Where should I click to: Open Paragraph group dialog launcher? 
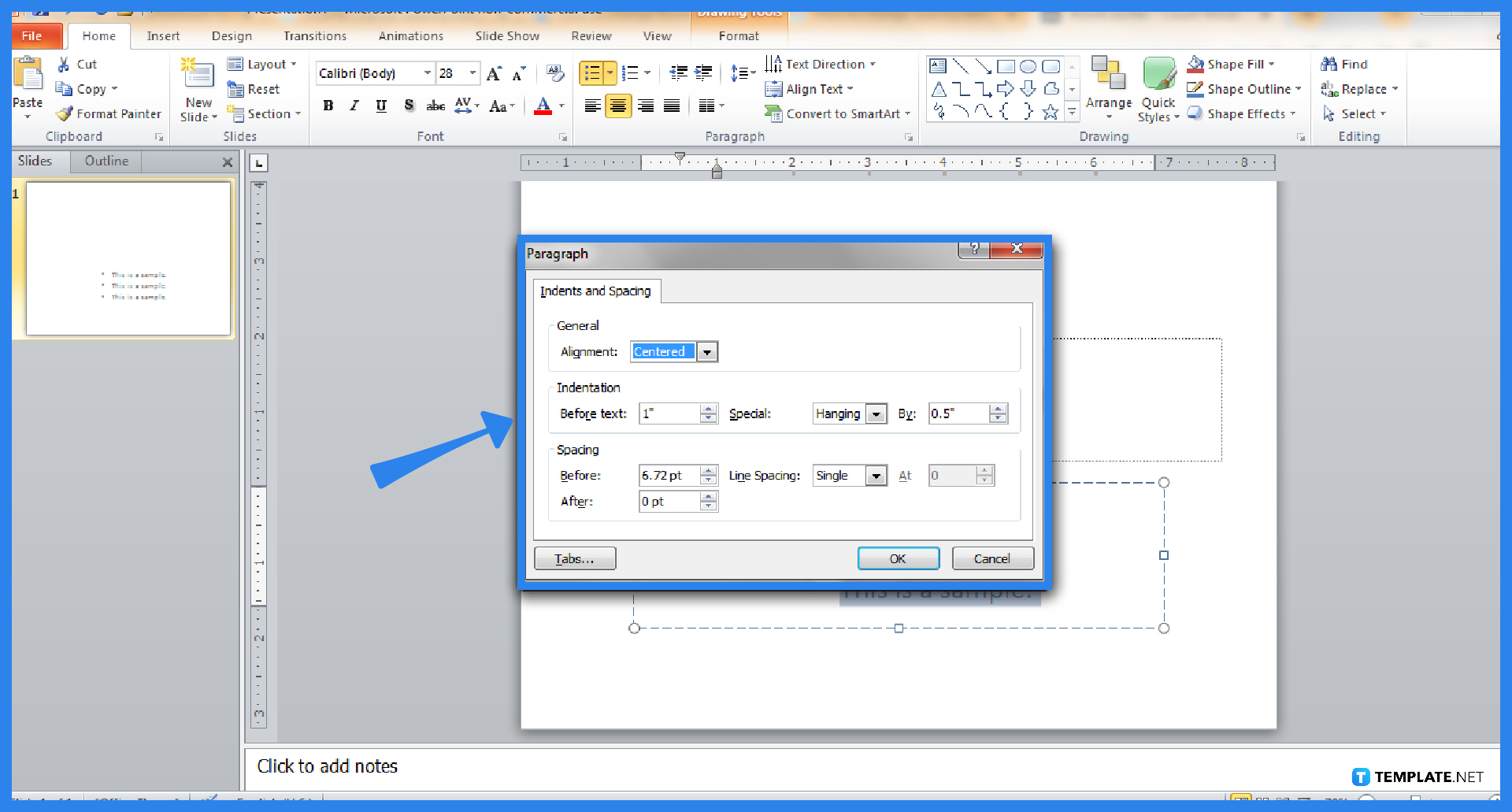coord(909,137)
